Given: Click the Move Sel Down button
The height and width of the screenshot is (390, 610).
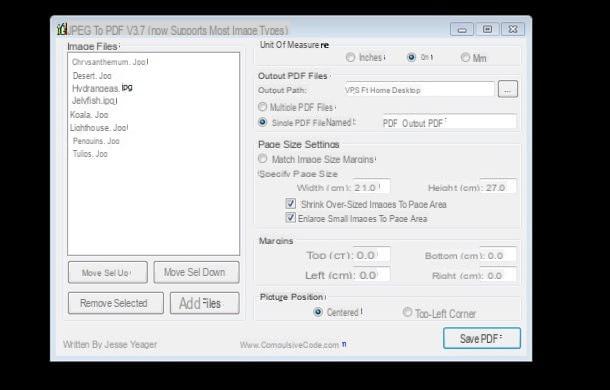Looking at the screenshot, I should 196,272.
